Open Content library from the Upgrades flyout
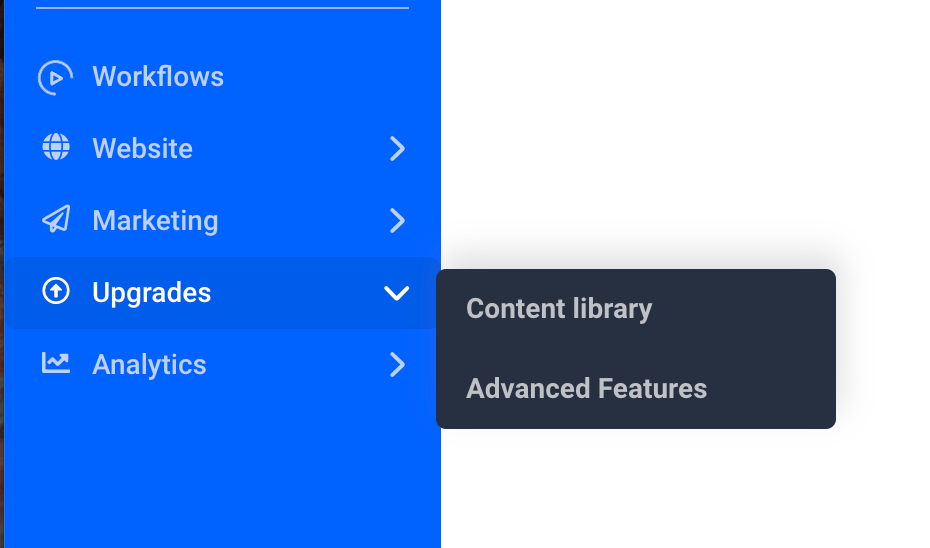This screenshot has height=548, width=930. pyautogui.click(x=559, y=309)
